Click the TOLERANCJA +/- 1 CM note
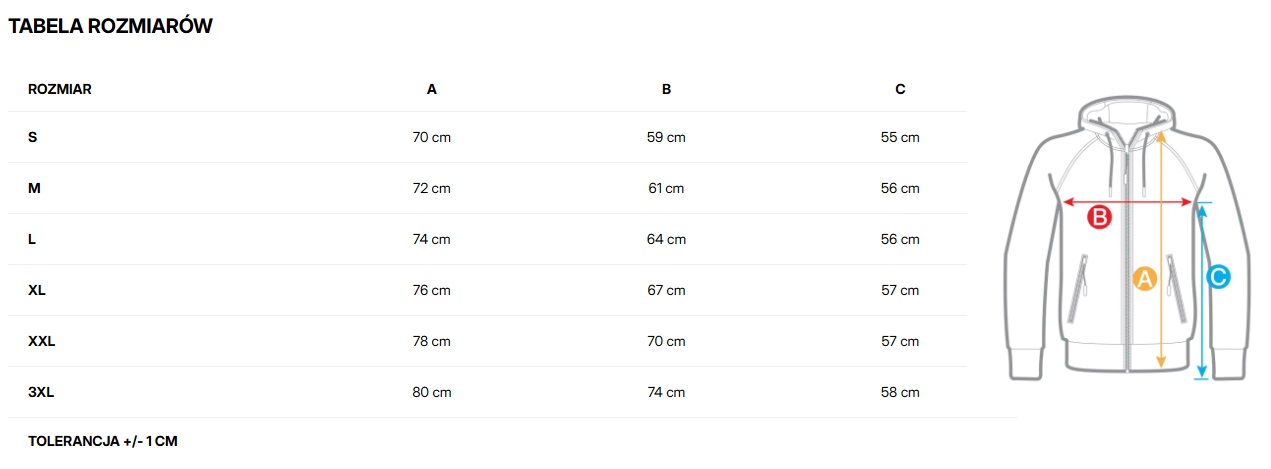The image size is (1271, 469). (x=103, y=441)
